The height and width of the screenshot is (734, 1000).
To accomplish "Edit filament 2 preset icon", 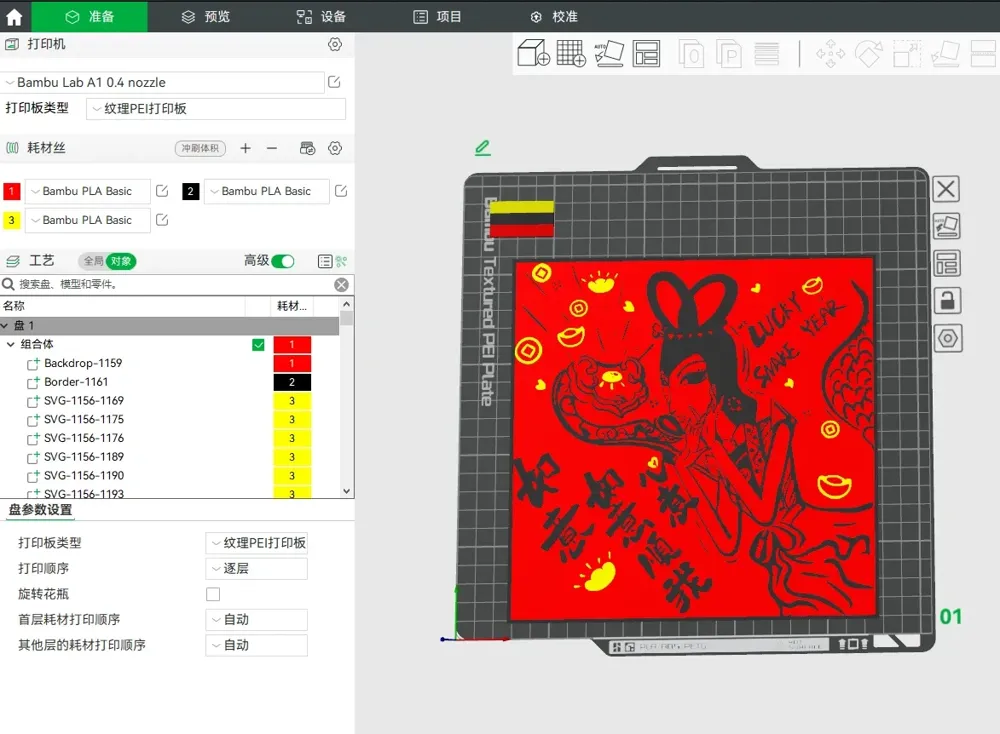I will [x=341, y=191].
